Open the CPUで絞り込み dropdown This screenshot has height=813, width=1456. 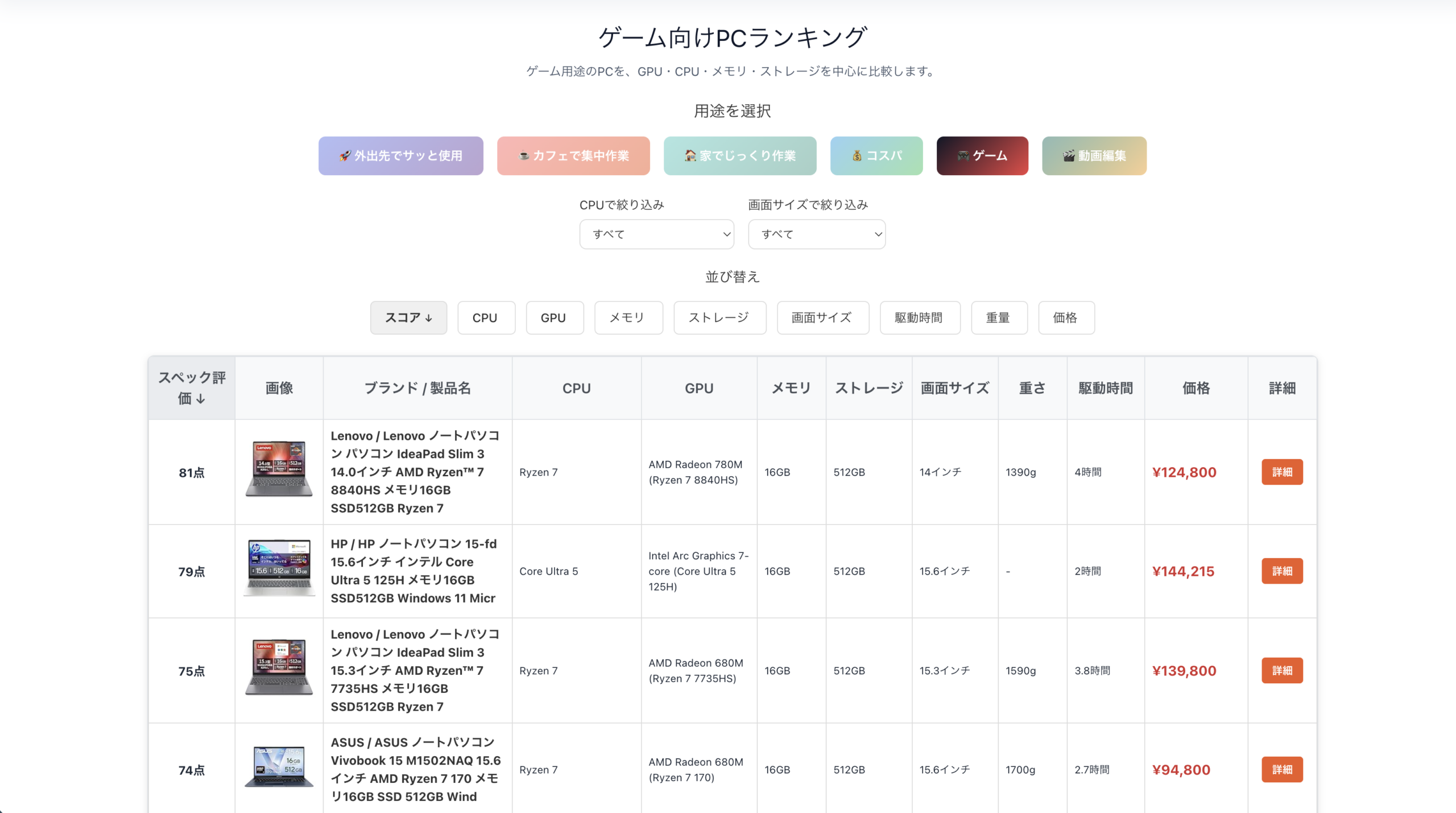pos(656,234)
